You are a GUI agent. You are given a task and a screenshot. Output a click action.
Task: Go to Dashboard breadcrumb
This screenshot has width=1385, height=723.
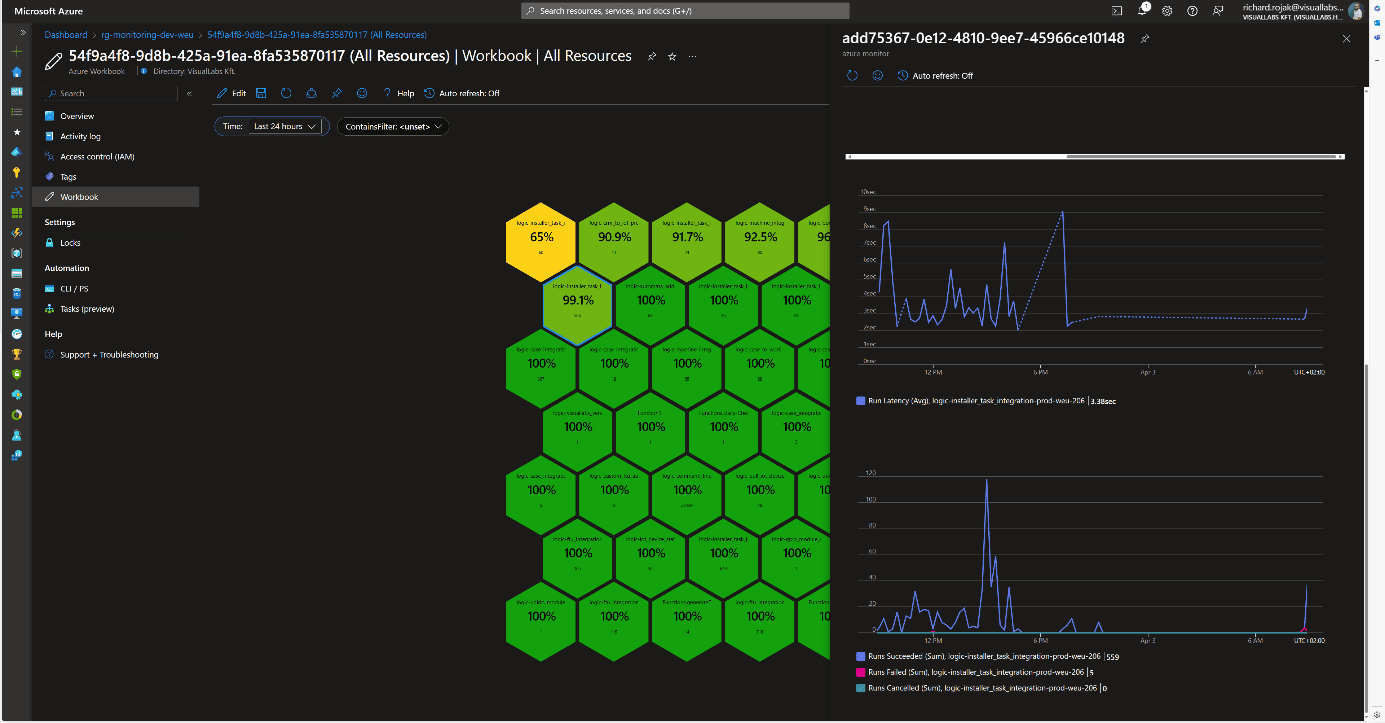[66, 34]
